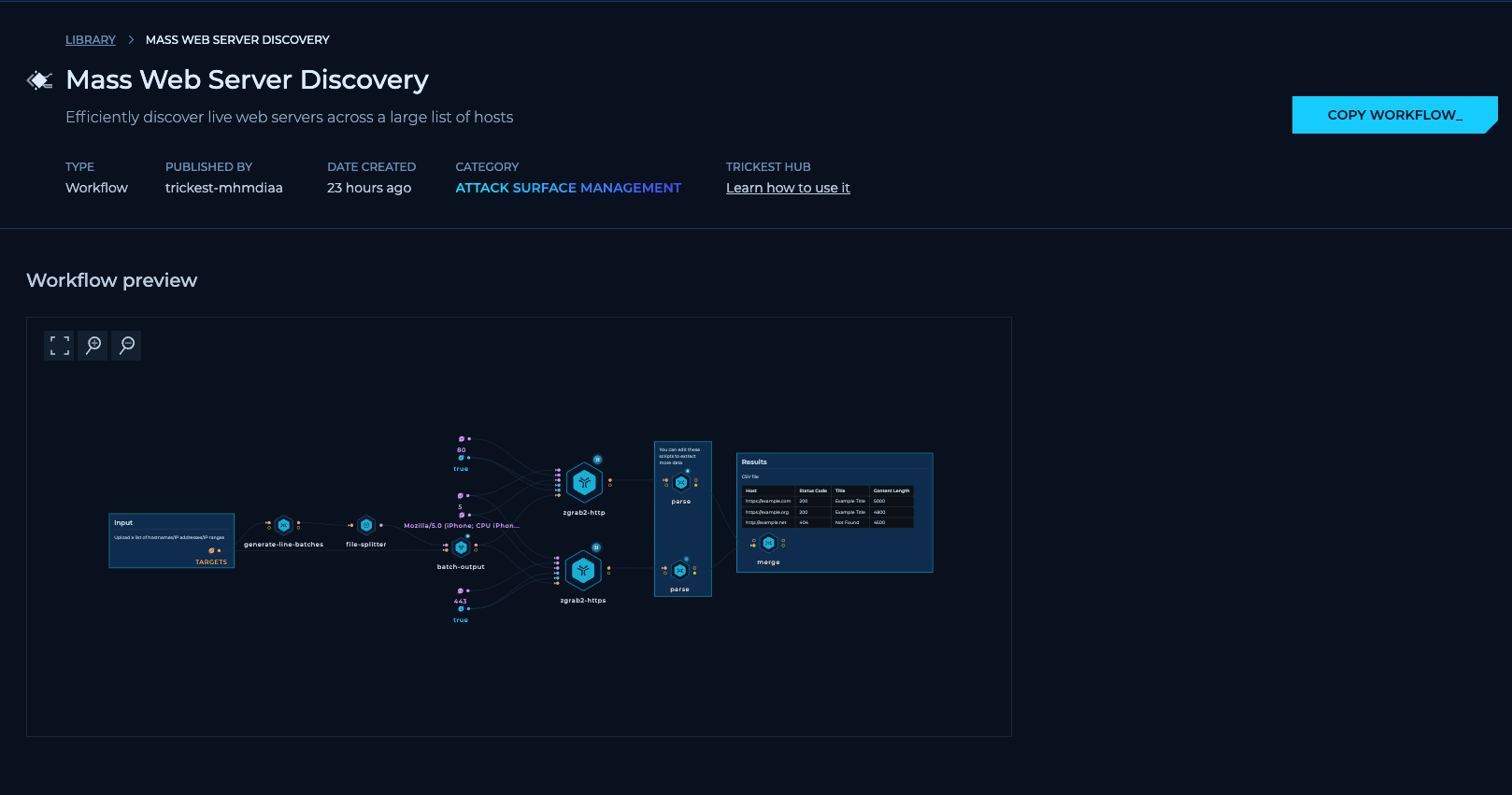
Task: Click the Status Code column header
Action: click(x=813, y=490)
